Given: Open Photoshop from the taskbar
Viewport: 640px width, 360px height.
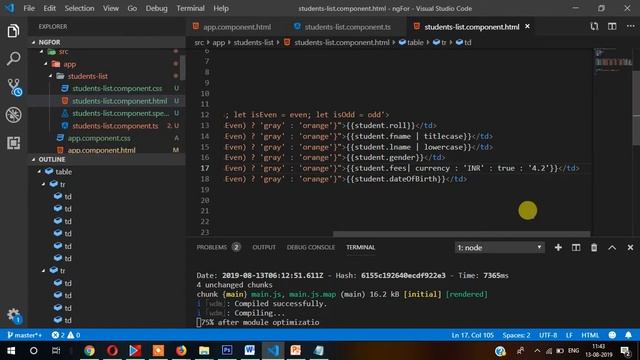Looking at the screenshot, I should (x=227, y=351).
